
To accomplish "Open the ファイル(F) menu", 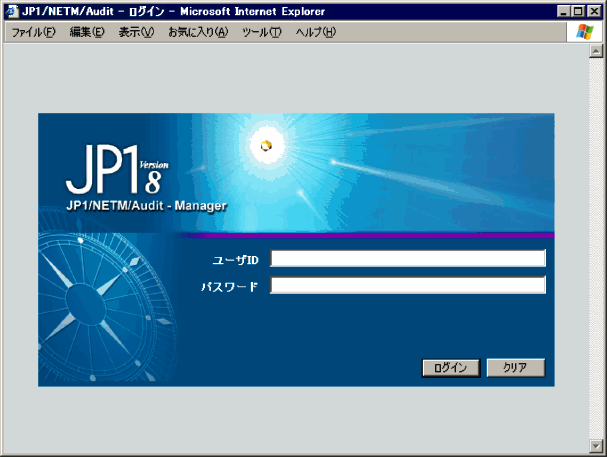I will point(33,32).
